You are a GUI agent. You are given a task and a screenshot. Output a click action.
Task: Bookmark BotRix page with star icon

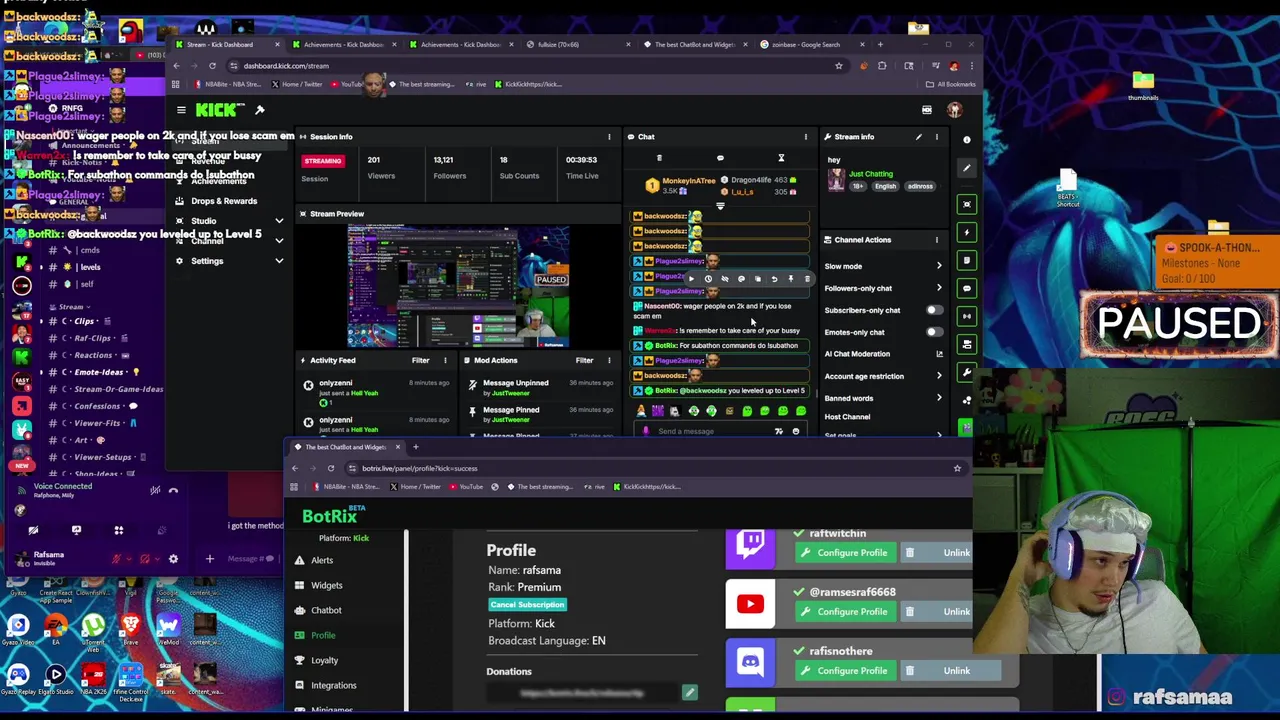(957, 468)
